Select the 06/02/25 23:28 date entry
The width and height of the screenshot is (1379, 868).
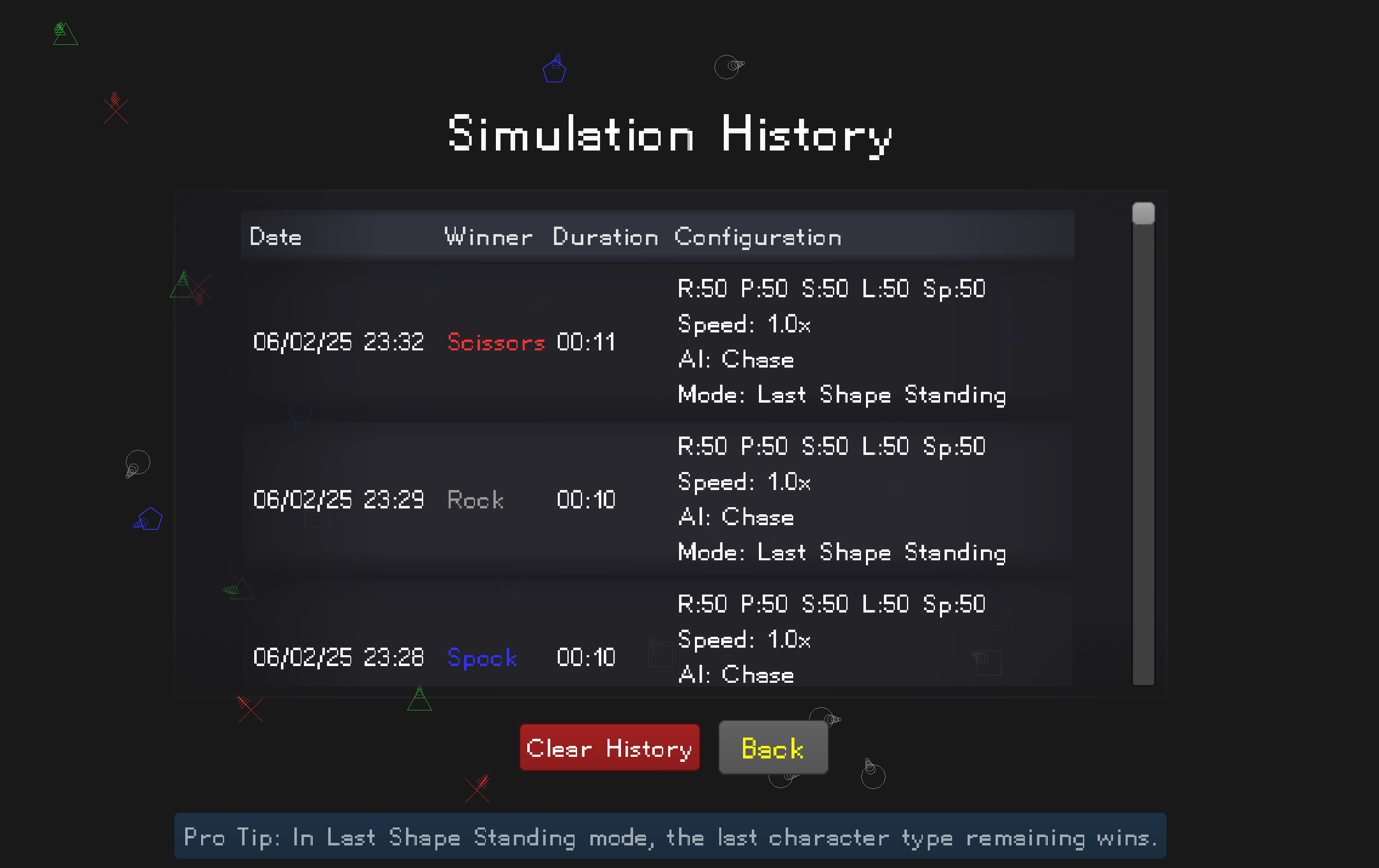(x=338, y=657)
